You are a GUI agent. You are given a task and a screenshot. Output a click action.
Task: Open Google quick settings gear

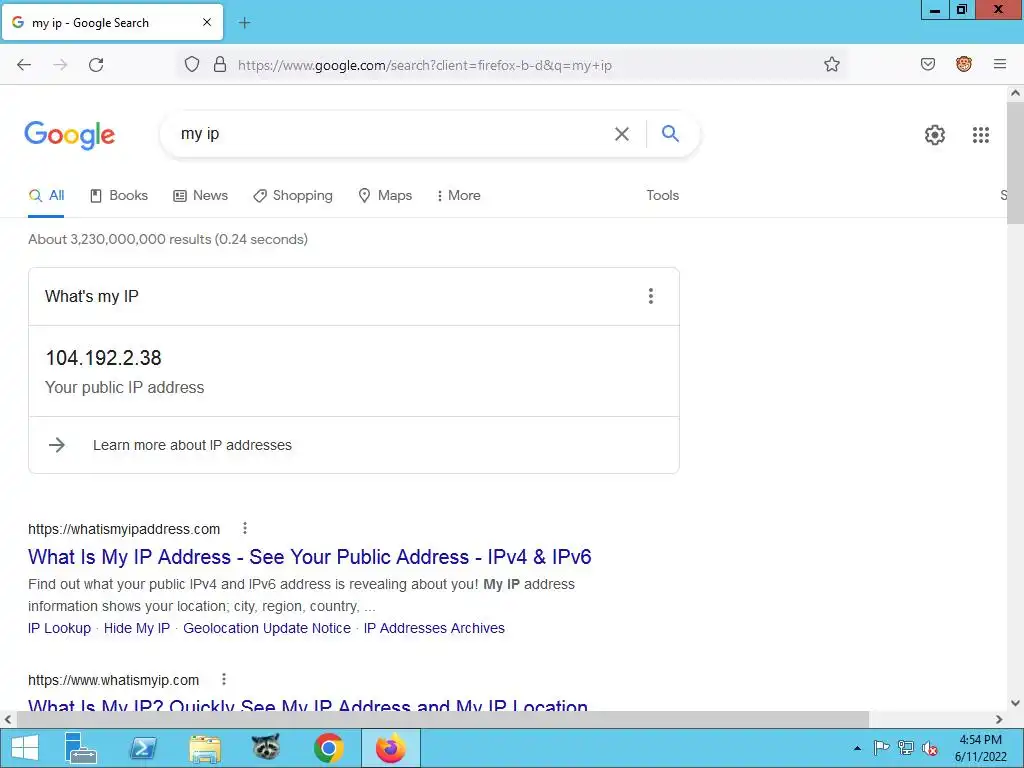point(935,135)
